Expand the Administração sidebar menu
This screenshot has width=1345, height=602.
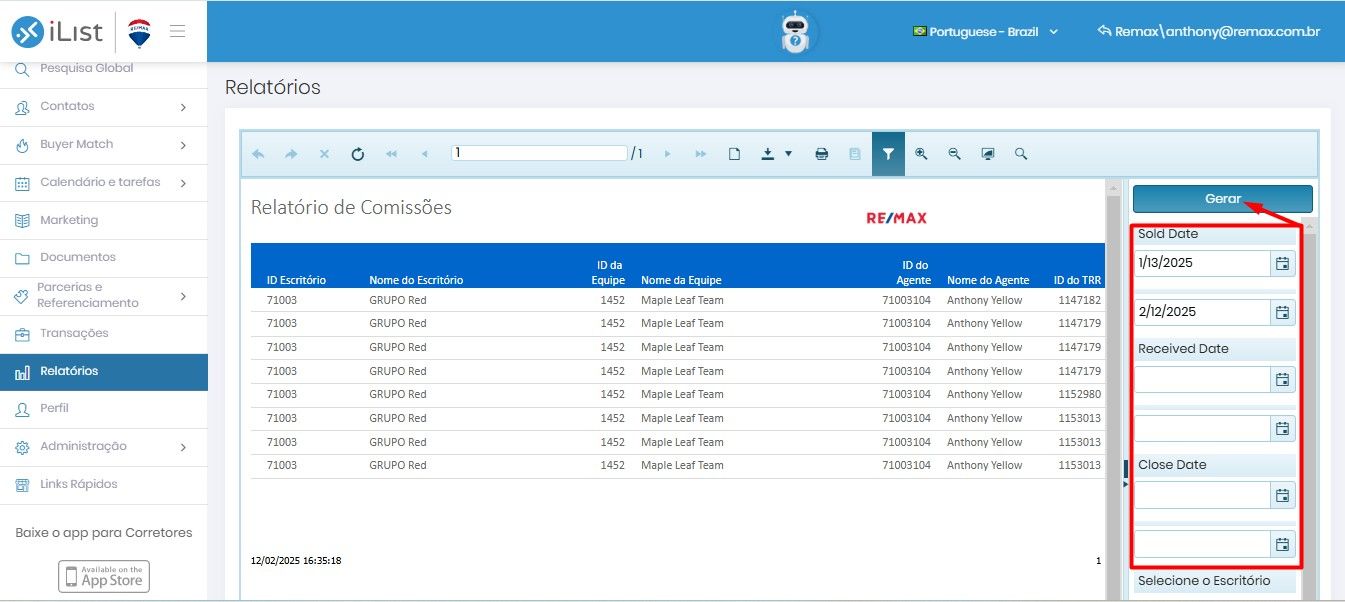104,447
